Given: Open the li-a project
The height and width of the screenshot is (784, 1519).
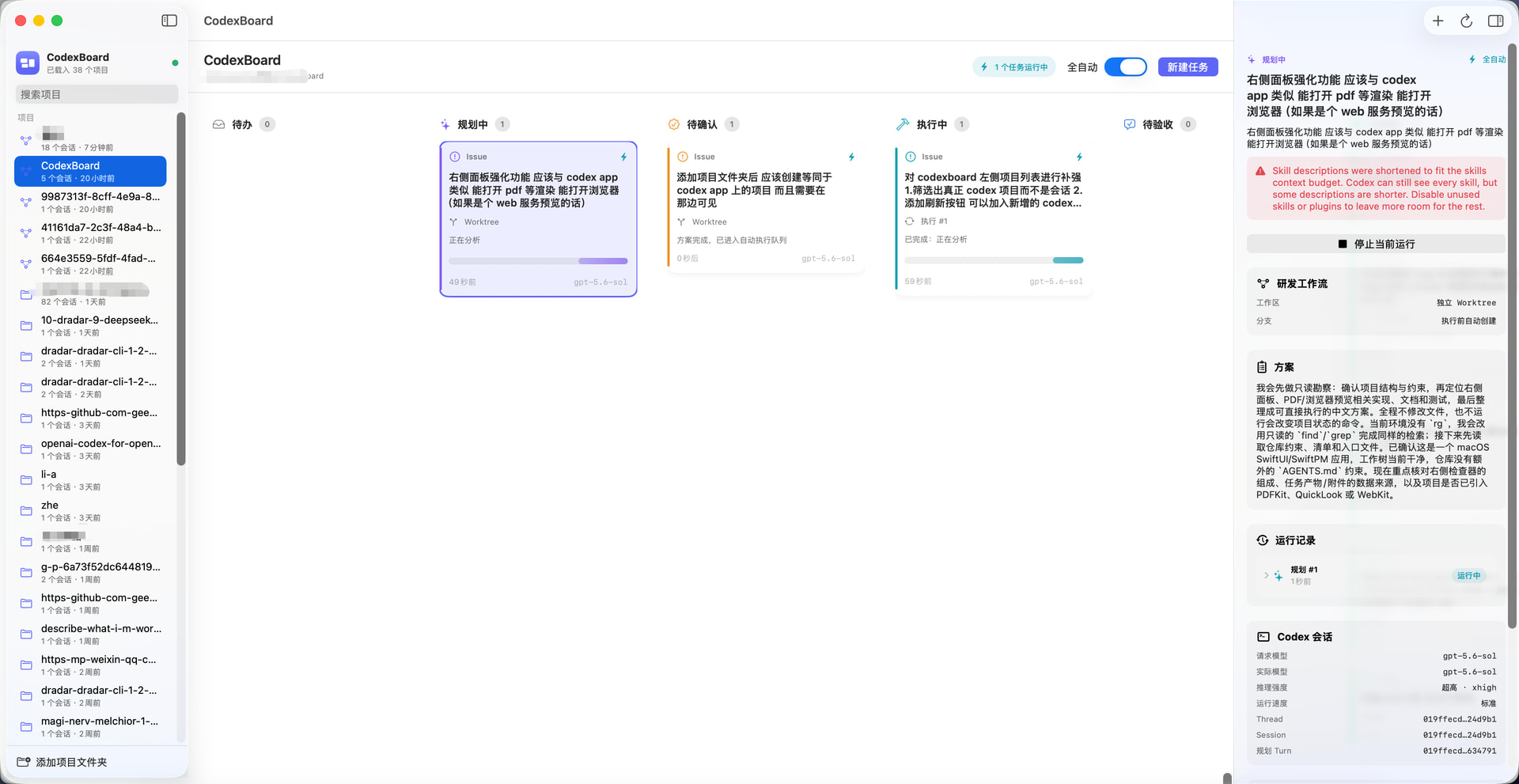Looking at the screenshot, I should click(90, 480).
